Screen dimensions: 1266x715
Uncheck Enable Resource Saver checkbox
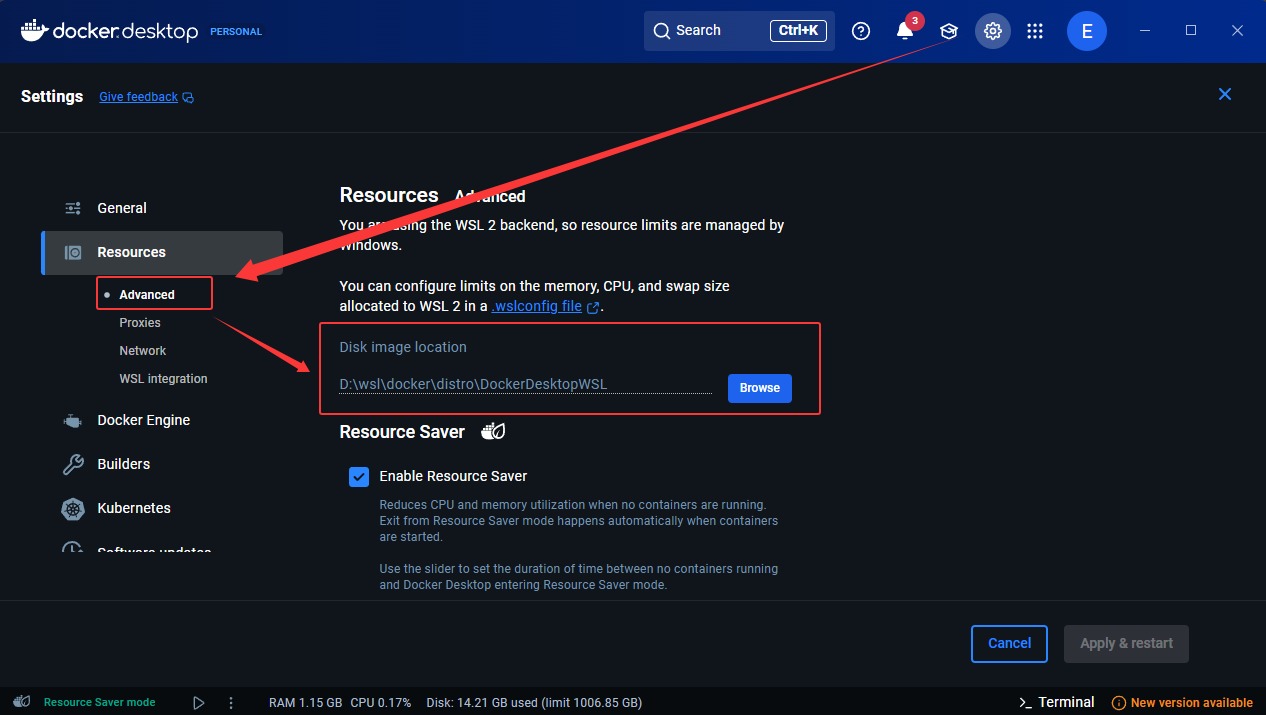click(359, 476)
